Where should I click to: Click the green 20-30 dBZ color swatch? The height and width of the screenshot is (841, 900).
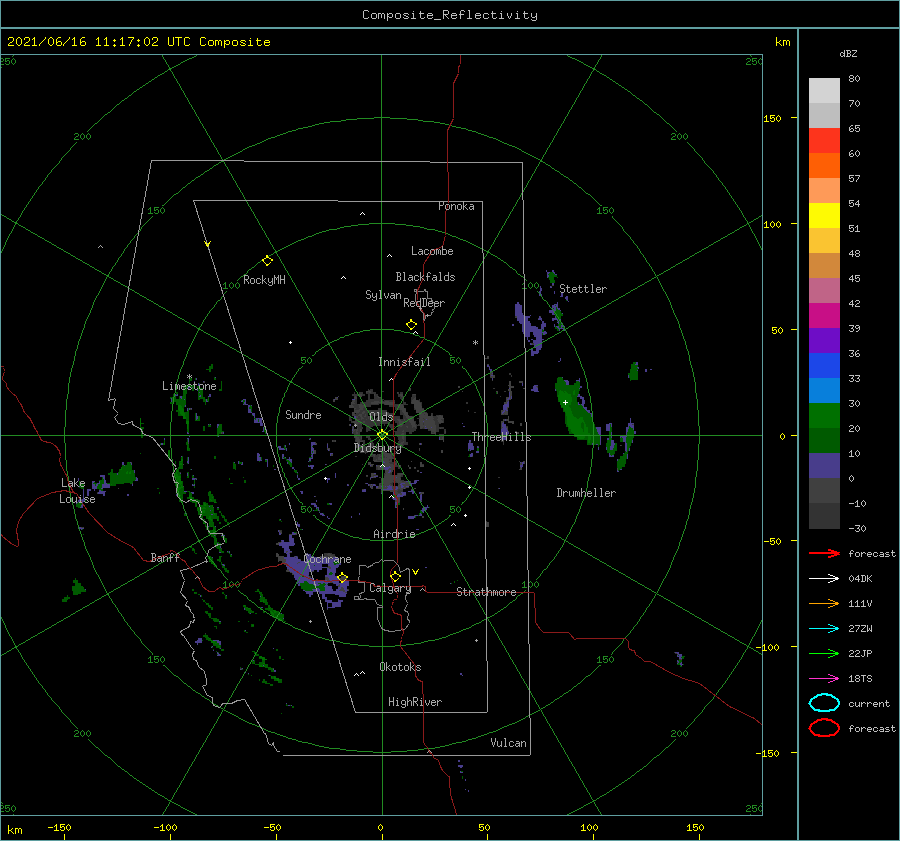(824, 416)
